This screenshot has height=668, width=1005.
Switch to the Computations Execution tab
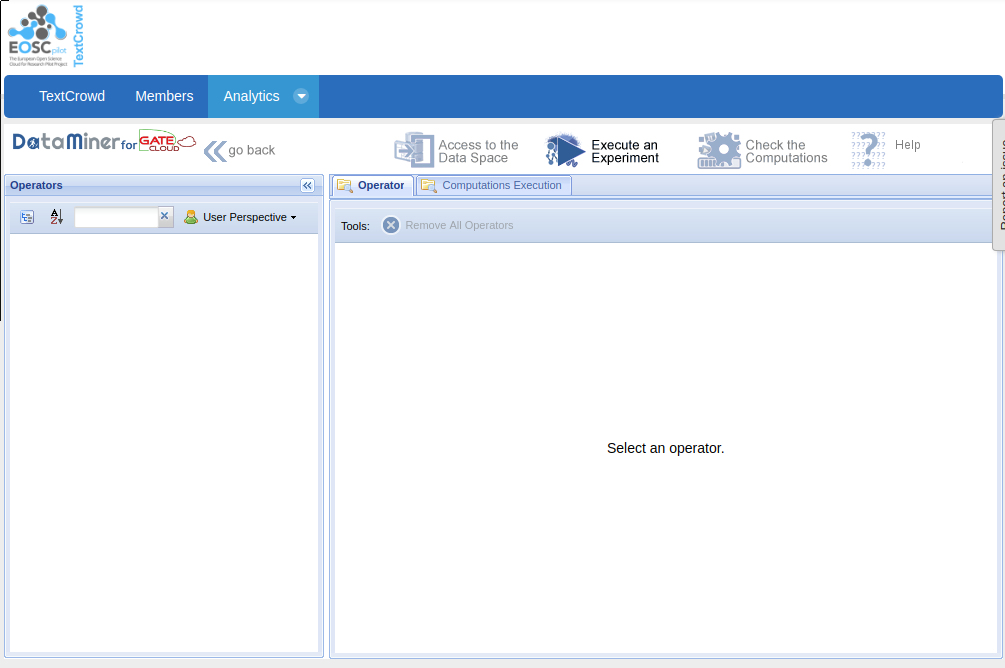494,185
